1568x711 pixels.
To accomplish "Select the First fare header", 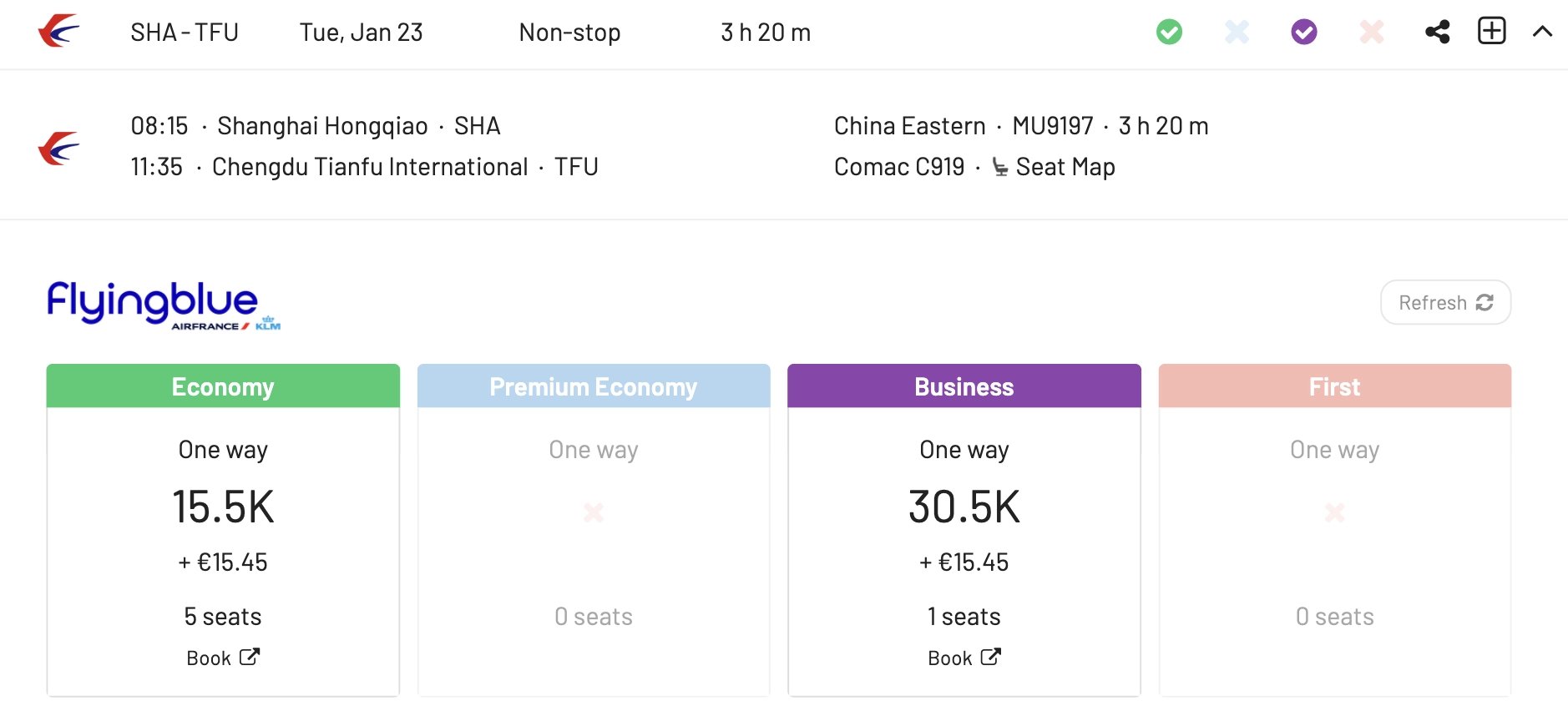I will pyautogui.click(x=1335, y=386).
